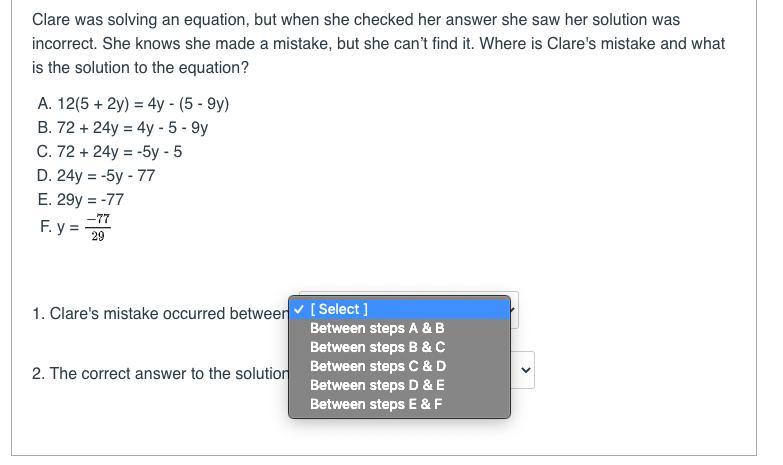Click the "2. The correct answer" question label
The width and height of the screenshot is (783, 465).
pos(160,373)
